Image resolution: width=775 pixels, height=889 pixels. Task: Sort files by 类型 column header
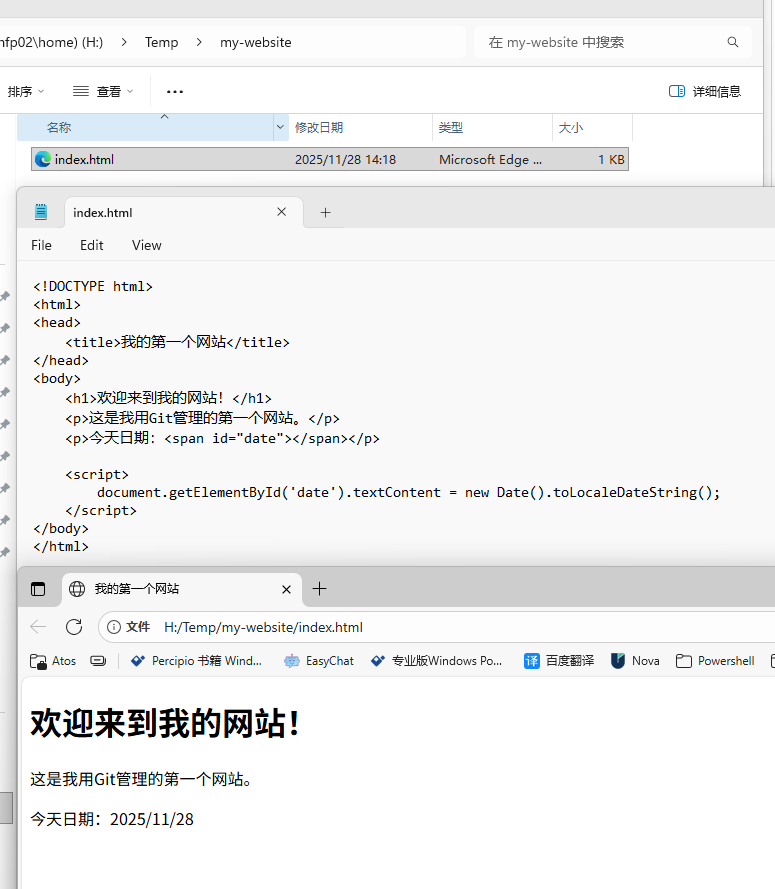coord(492,127)
